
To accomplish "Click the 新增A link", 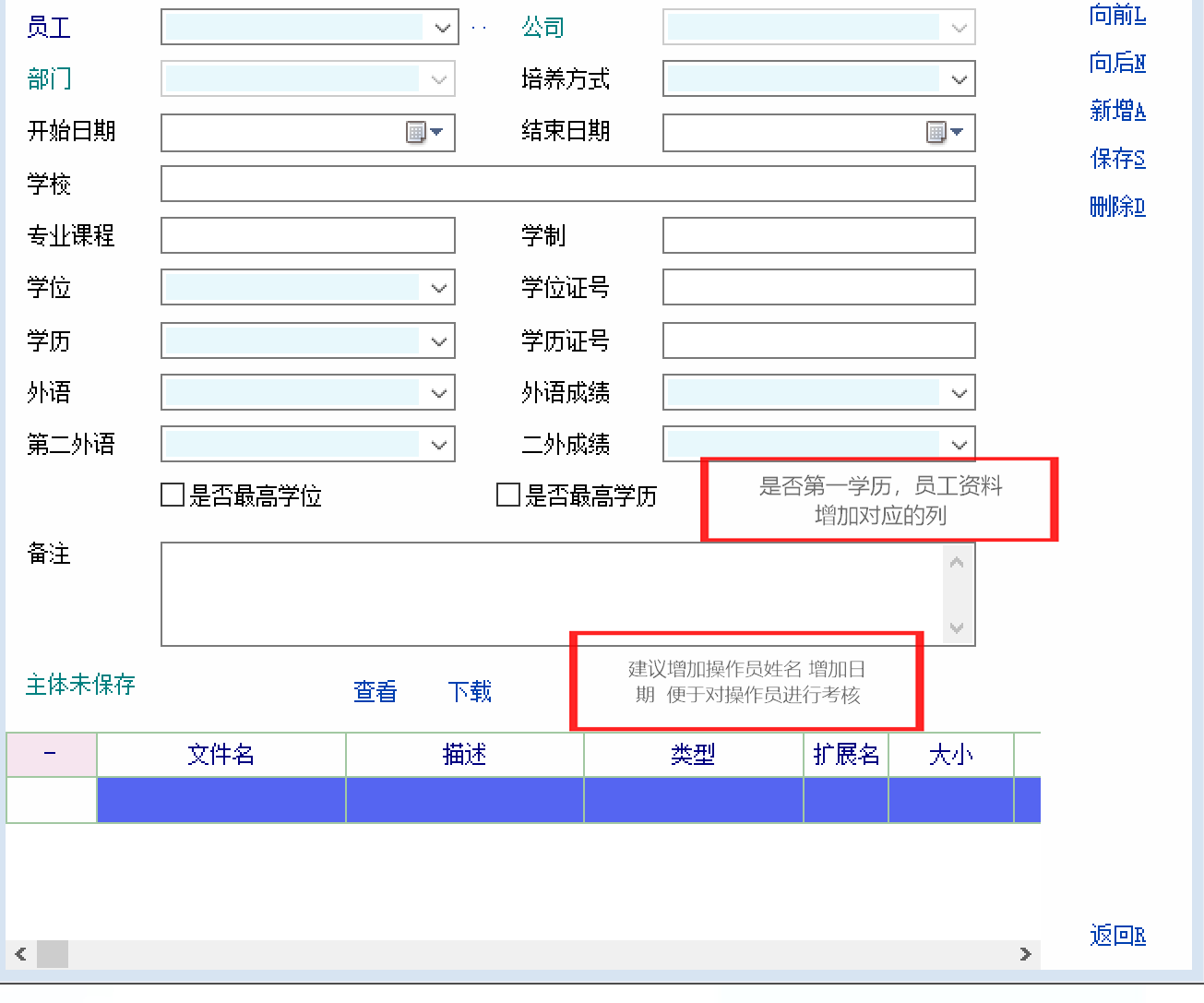I will pos(1117,111).
